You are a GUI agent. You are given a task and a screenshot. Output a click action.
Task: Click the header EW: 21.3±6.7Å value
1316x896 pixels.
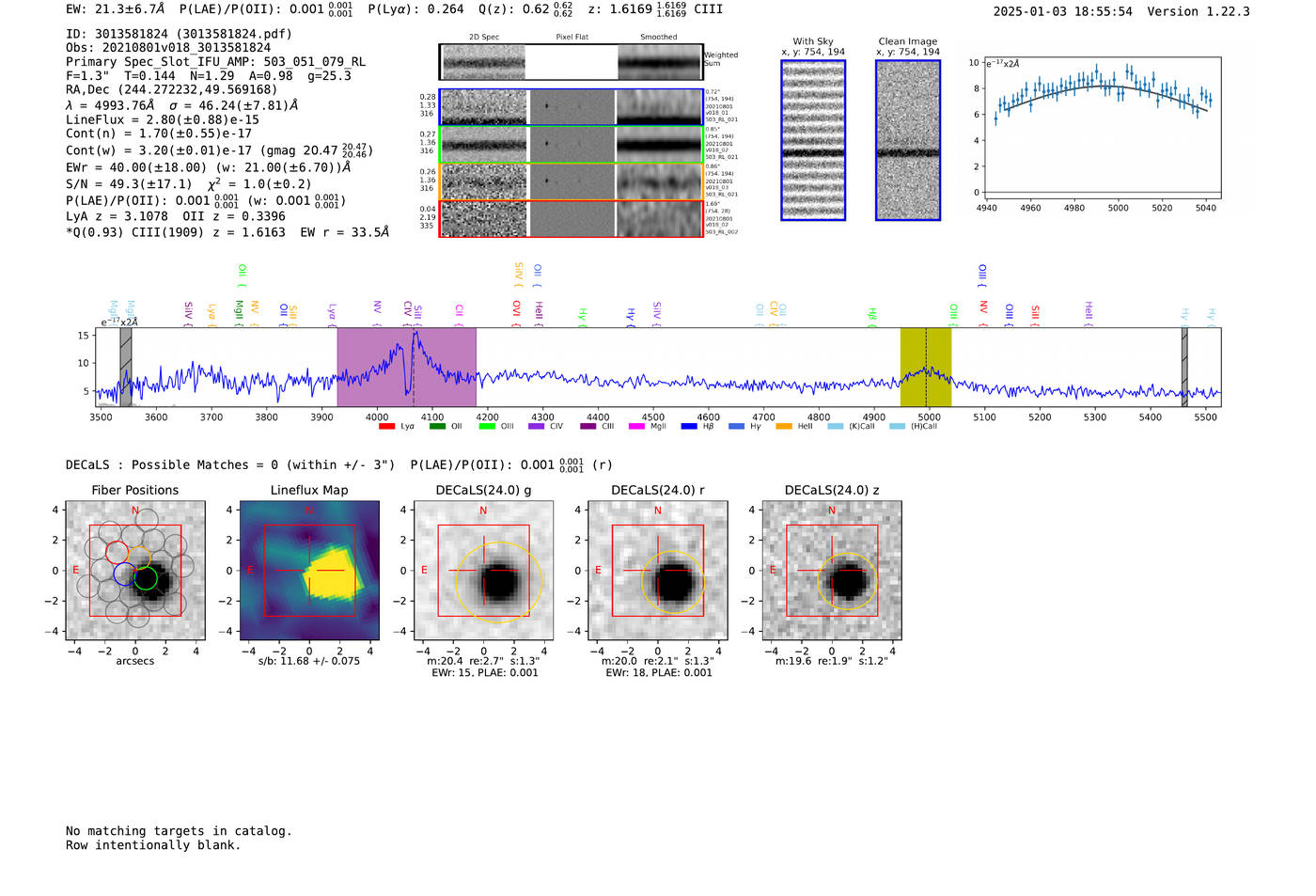click(116, 9)
